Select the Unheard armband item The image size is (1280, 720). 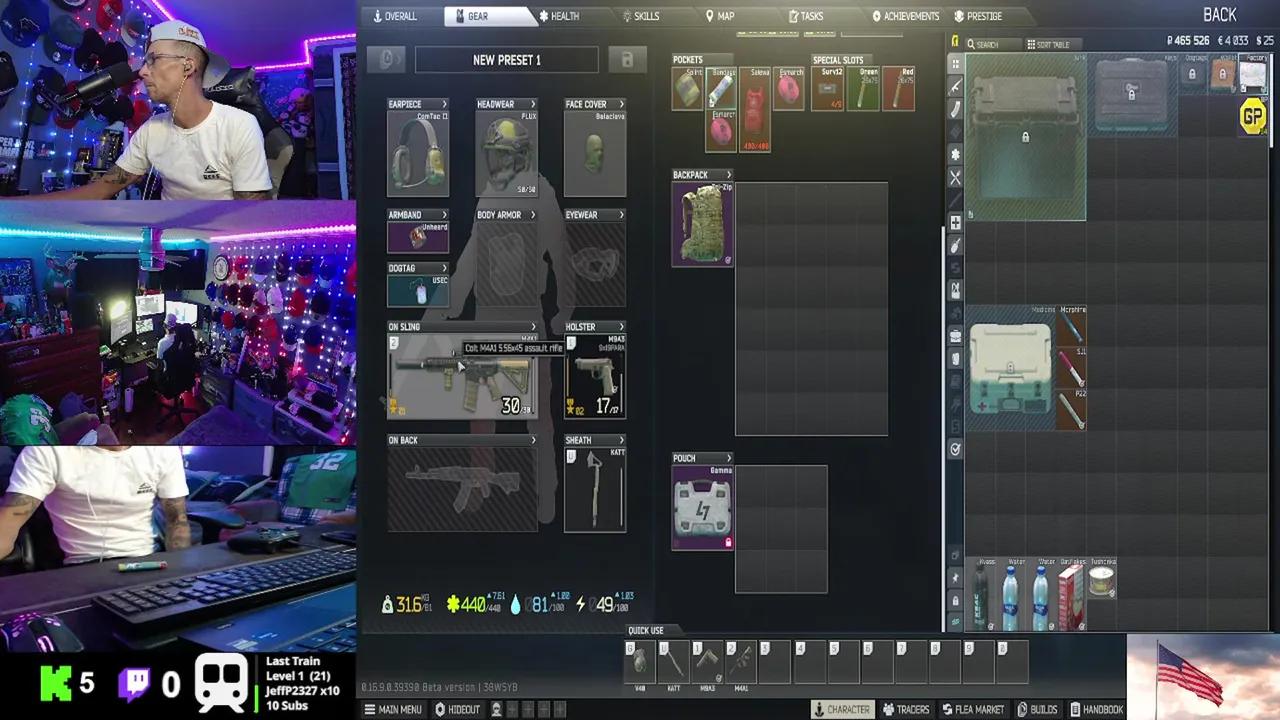pos(418,236)
